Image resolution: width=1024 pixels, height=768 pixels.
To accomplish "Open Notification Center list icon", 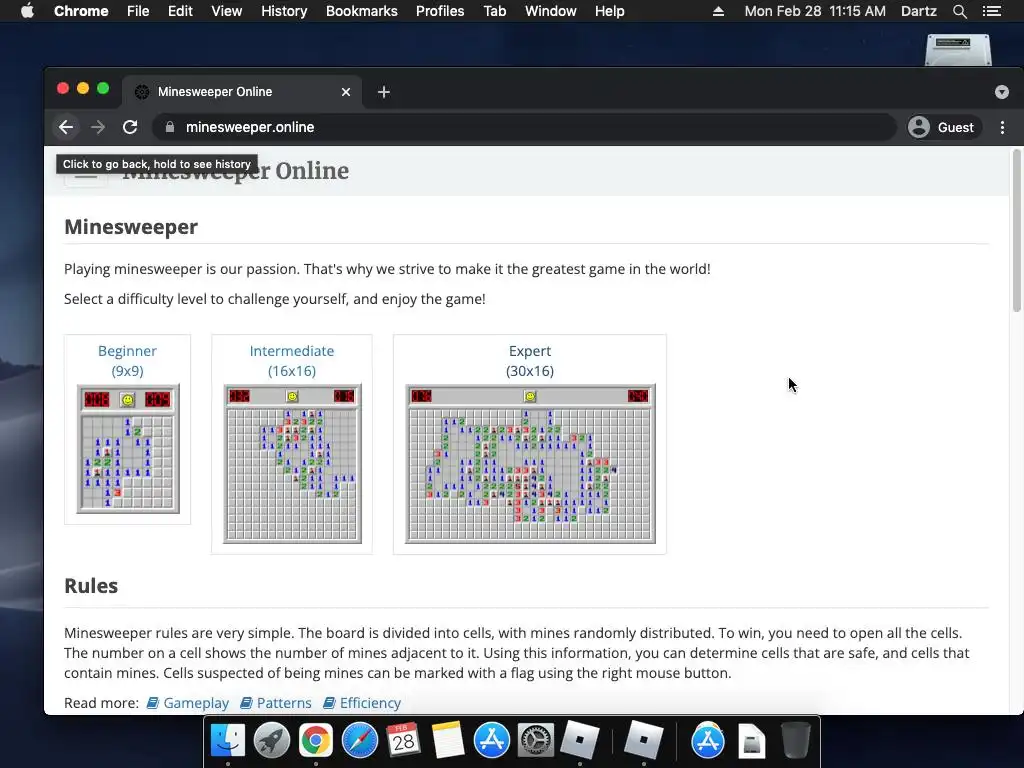I will (992, 11).
